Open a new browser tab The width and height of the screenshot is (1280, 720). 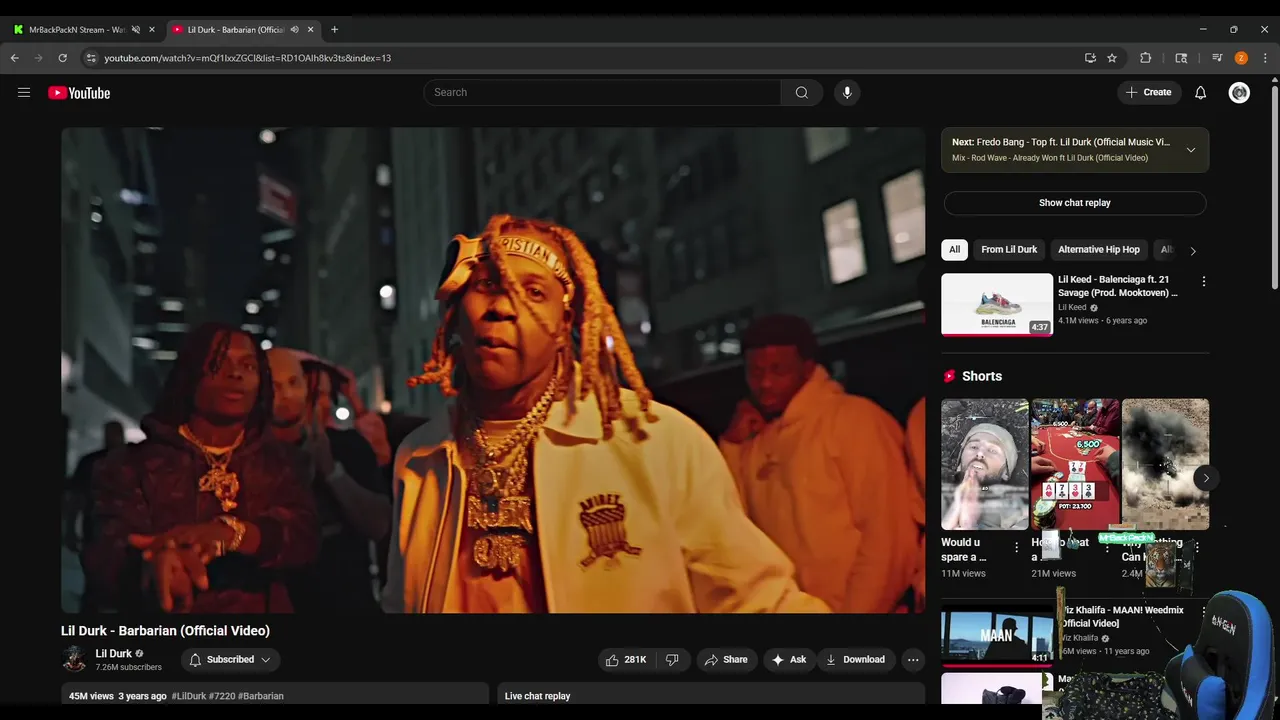(x=334, y=29)
